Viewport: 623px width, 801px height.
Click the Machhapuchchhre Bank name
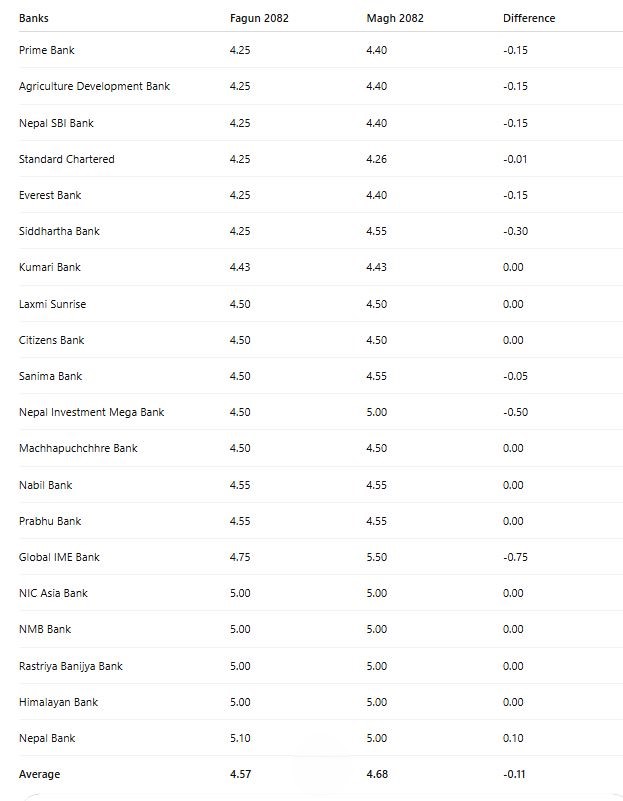point(78,448)
